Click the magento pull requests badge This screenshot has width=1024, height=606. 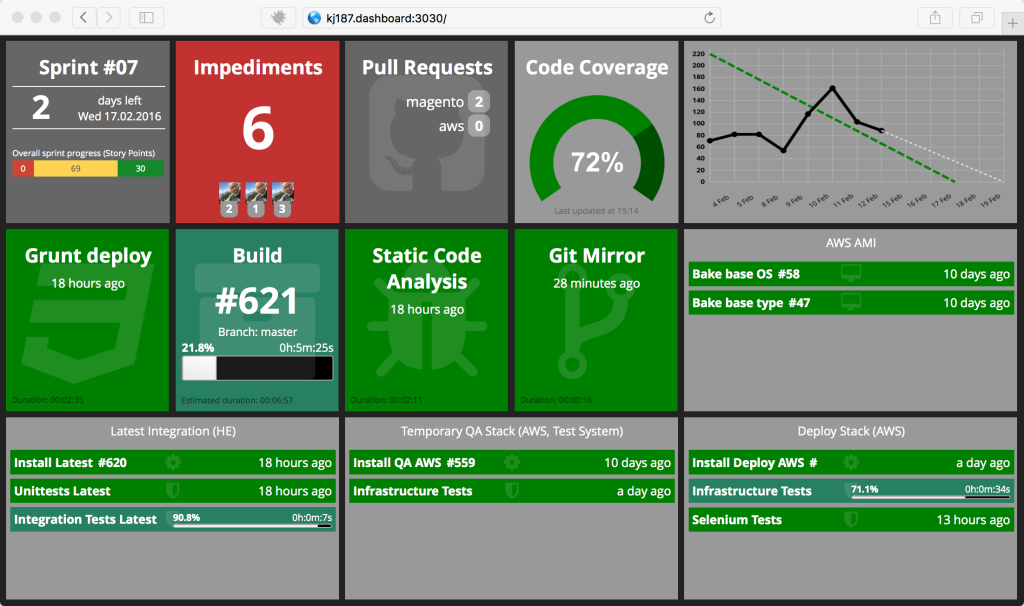[x=480, y=101]
